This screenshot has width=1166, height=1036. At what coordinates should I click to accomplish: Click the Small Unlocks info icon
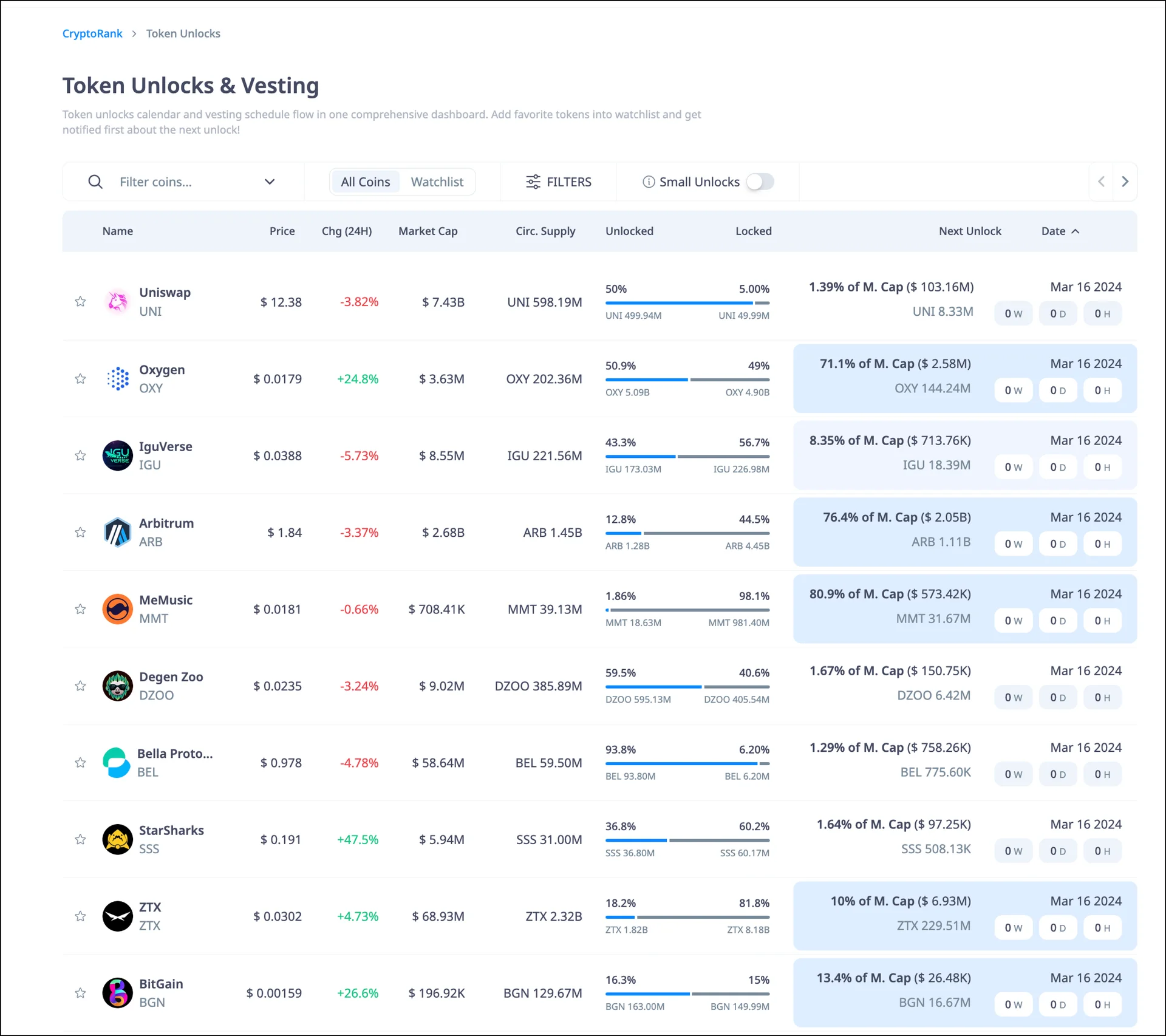pos(649,182)
